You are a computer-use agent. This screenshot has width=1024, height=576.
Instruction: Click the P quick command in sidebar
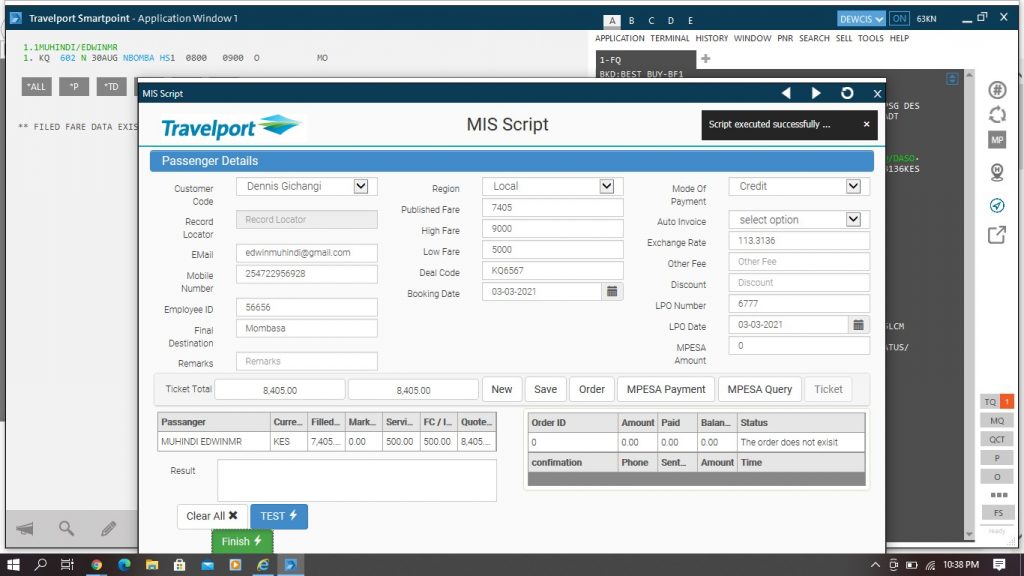click(997, 458)
